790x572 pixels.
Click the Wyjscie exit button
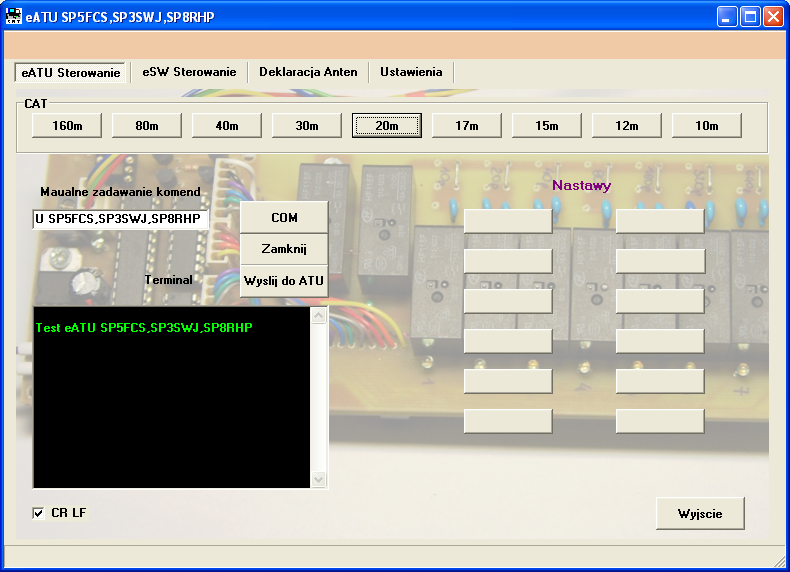coord(700,513)
